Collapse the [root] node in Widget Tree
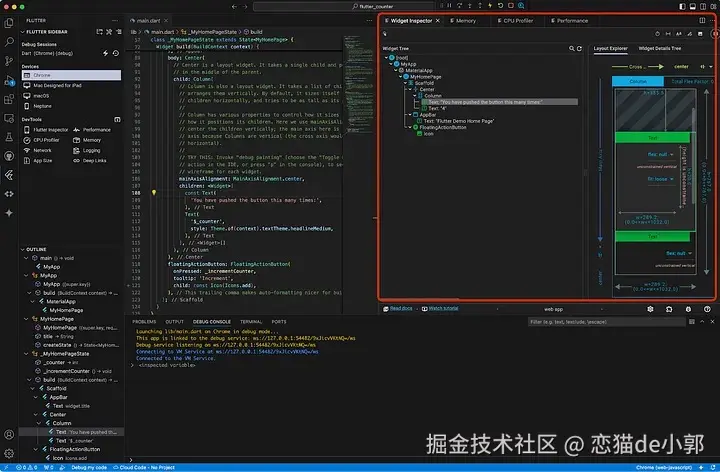The width and height of the screenshot is (720, 472). tap(386, 58)
